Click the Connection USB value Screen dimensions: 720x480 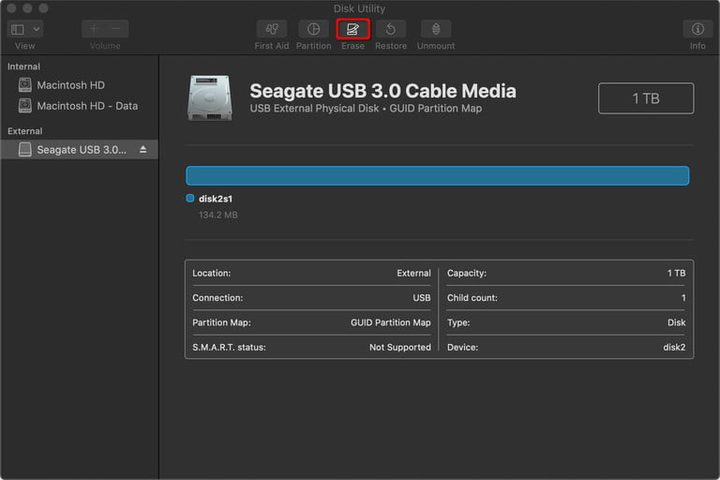click(422, 298)
